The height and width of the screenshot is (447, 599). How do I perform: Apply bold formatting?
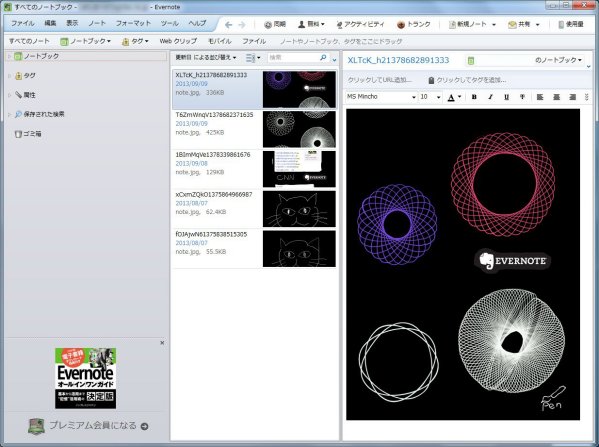pos(474,97)
